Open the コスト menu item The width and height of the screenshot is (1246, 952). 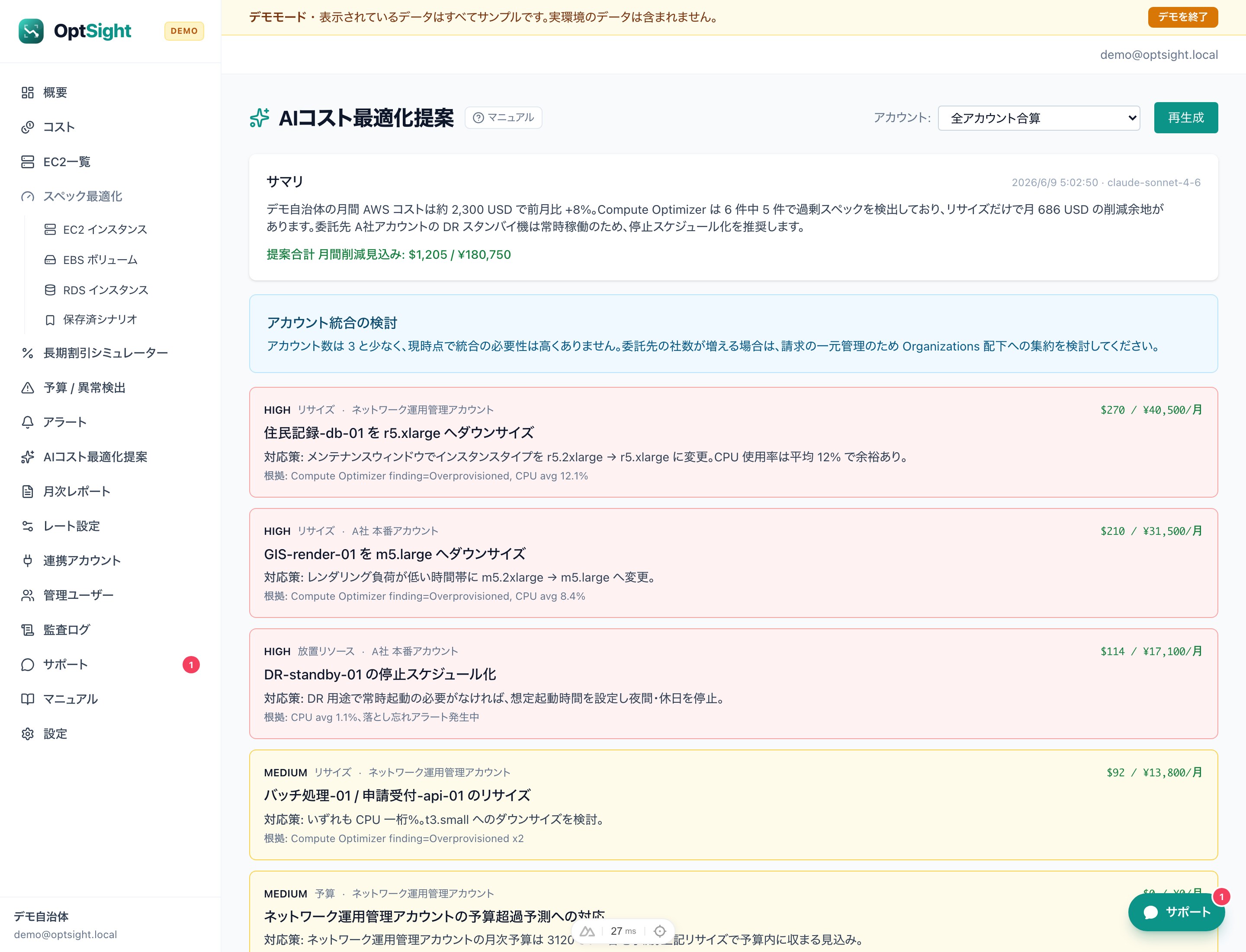110,127
